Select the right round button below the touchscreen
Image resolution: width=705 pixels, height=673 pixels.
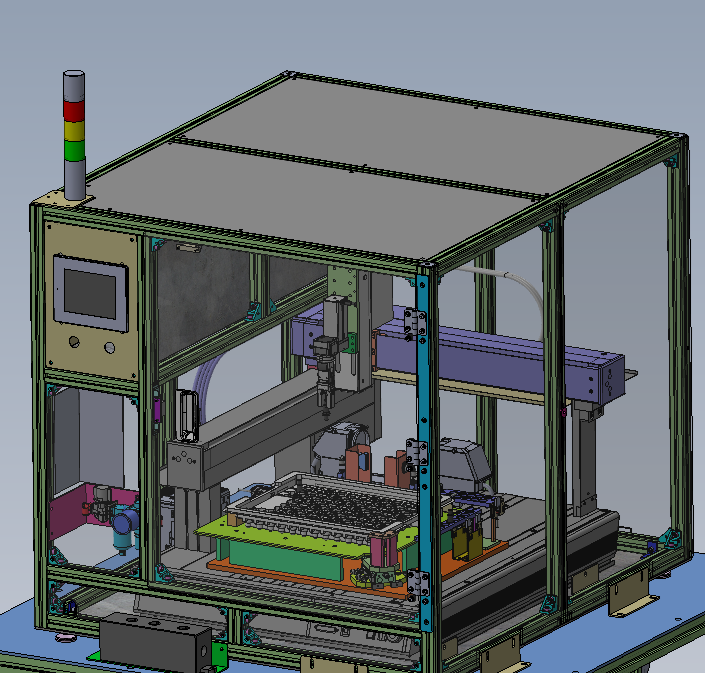click(x=109, y=348)
